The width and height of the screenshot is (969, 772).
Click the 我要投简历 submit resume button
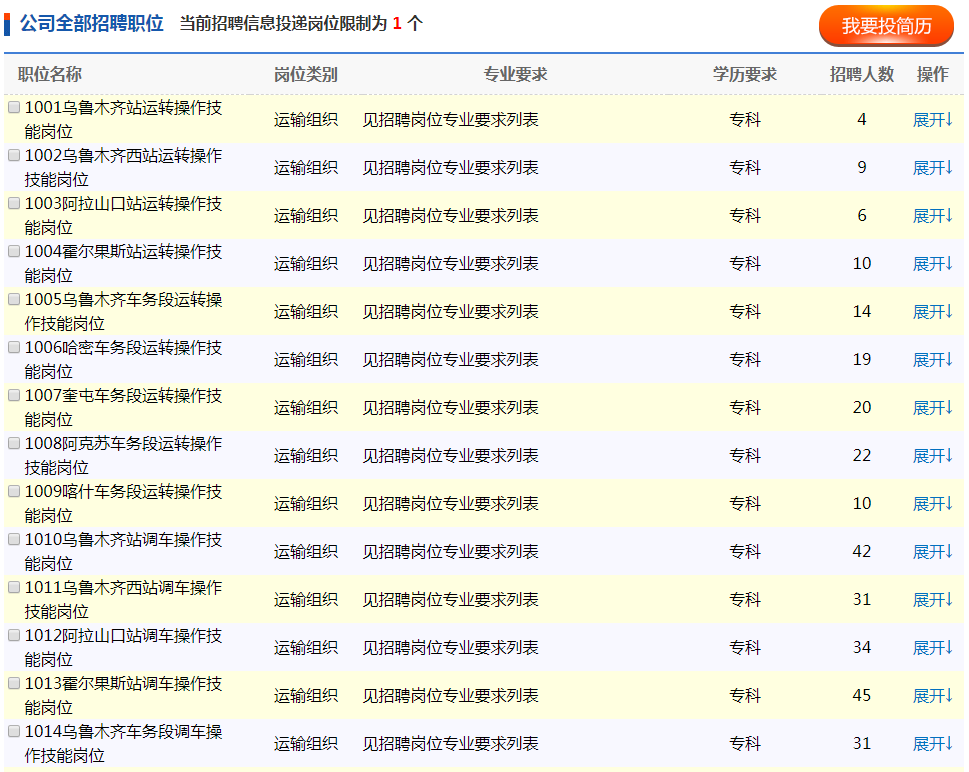tap(885, 26)
